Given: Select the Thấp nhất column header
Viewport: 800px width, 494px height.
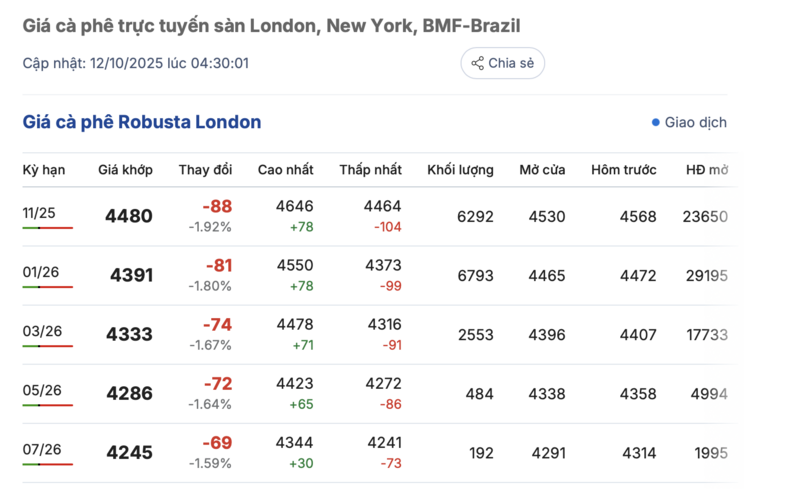Looking at the screenshot, I should (370, 170).
